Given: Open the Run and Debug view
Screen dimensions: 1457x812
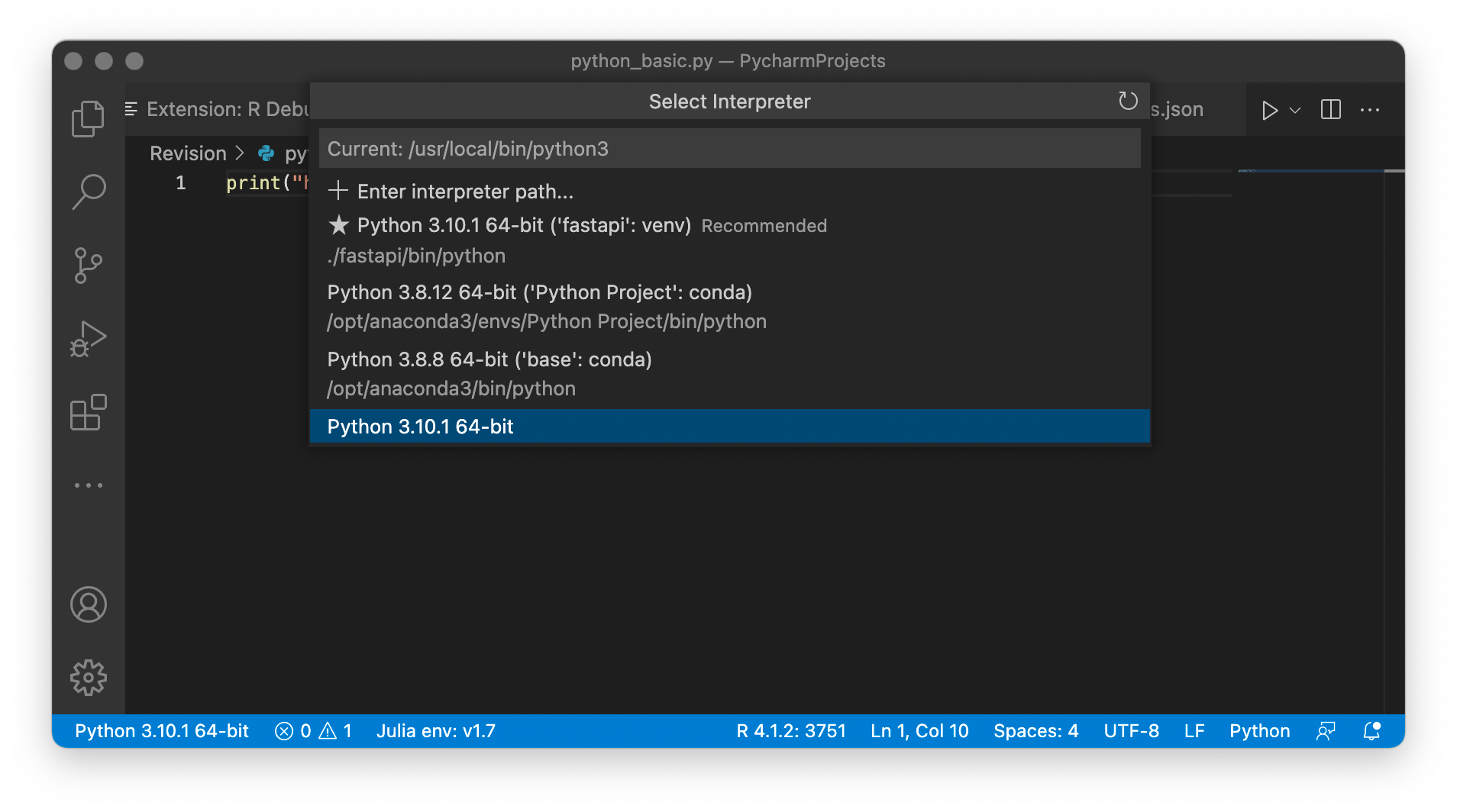Looking at the screenshot, I should [x=88, y=338].
